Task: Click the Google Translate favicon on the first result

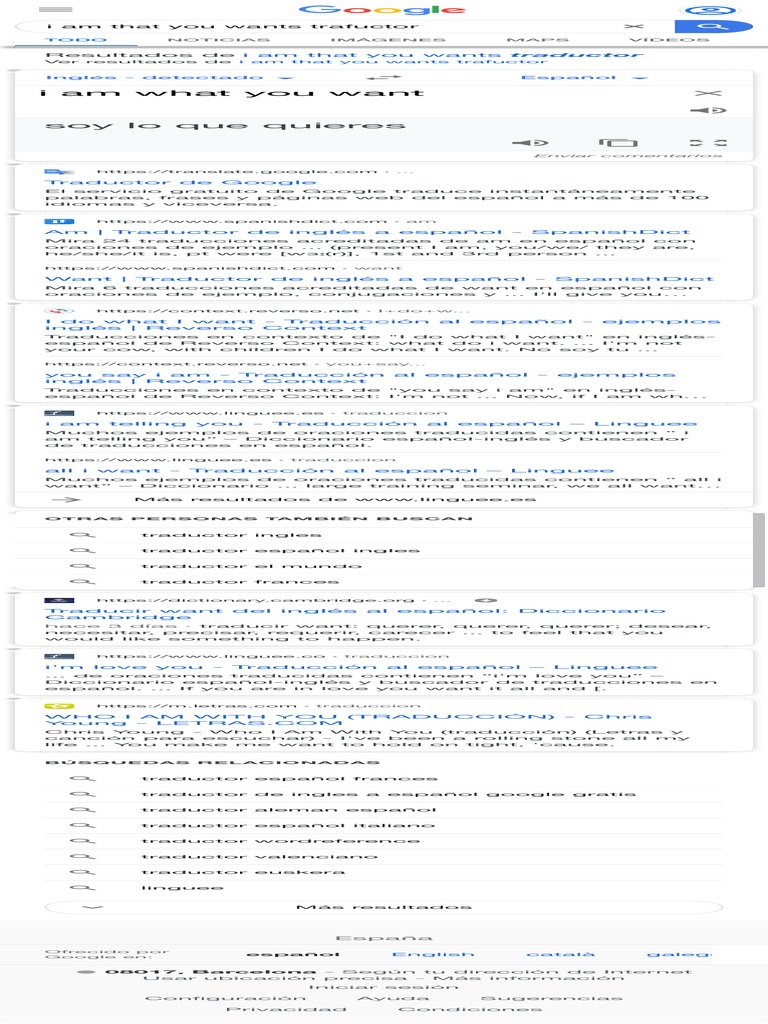Action: (59, 172)
